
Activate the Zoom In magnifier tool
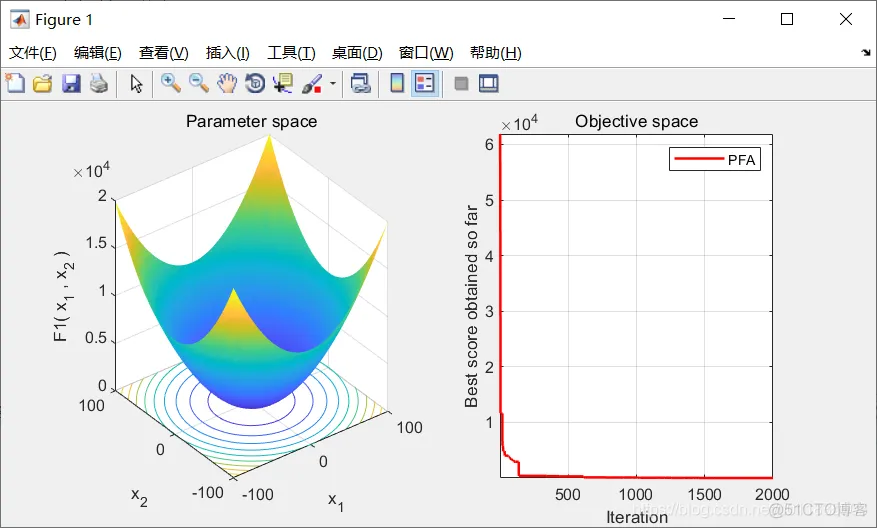[x=171, y=83]
